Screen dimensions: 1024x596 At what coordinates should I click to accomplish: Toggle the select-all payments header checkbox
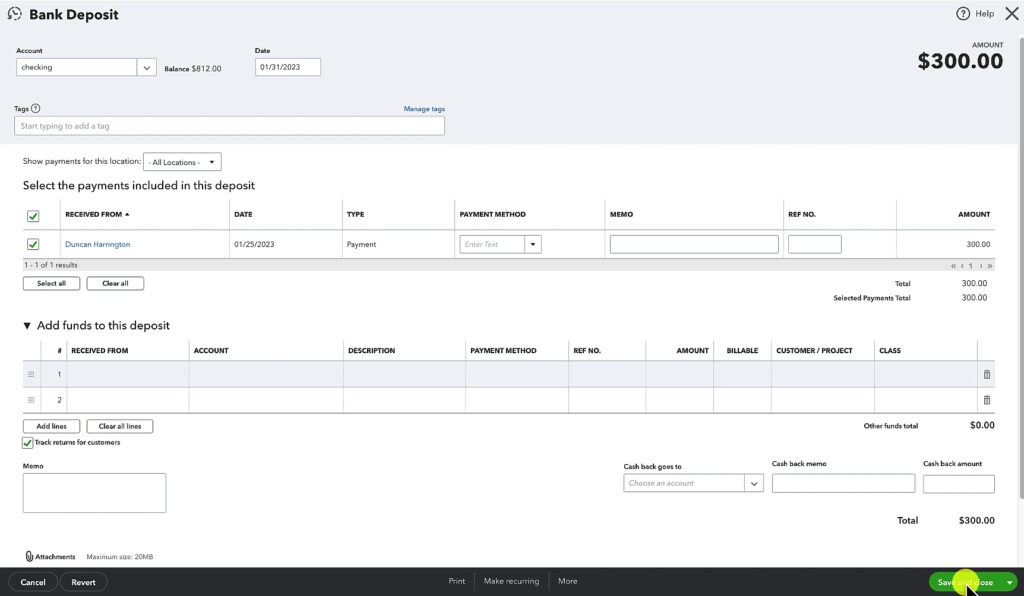coord(34,215)
